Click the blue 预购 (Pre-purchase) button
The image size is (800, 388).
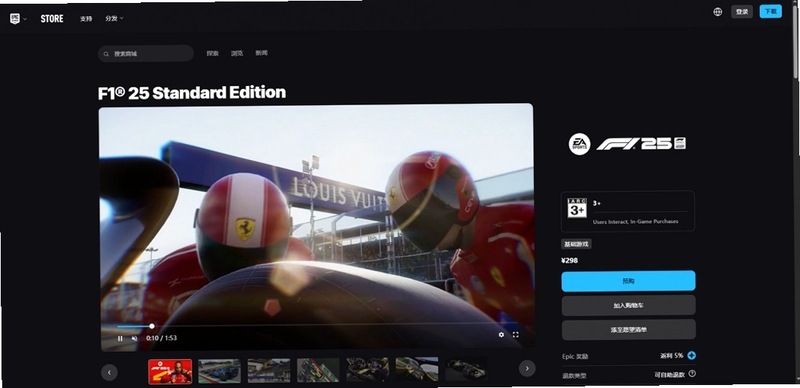(x=629, y=281)
